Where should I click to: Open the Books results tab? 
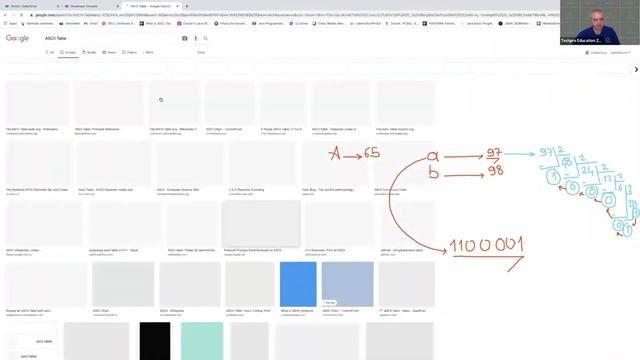click(89, 52)
